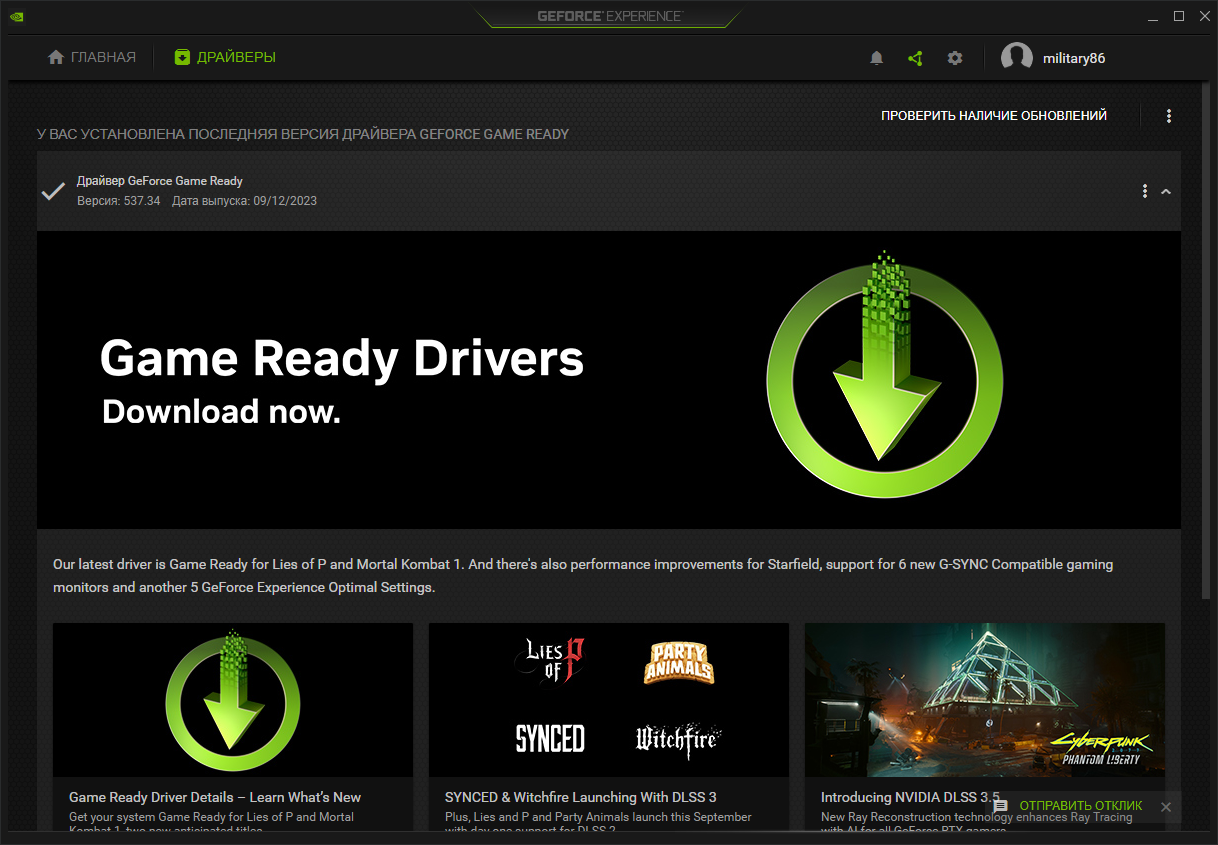Screen dimensions: 1218x845
Task: Open the military86 account name
Action: pos(1074,58)
